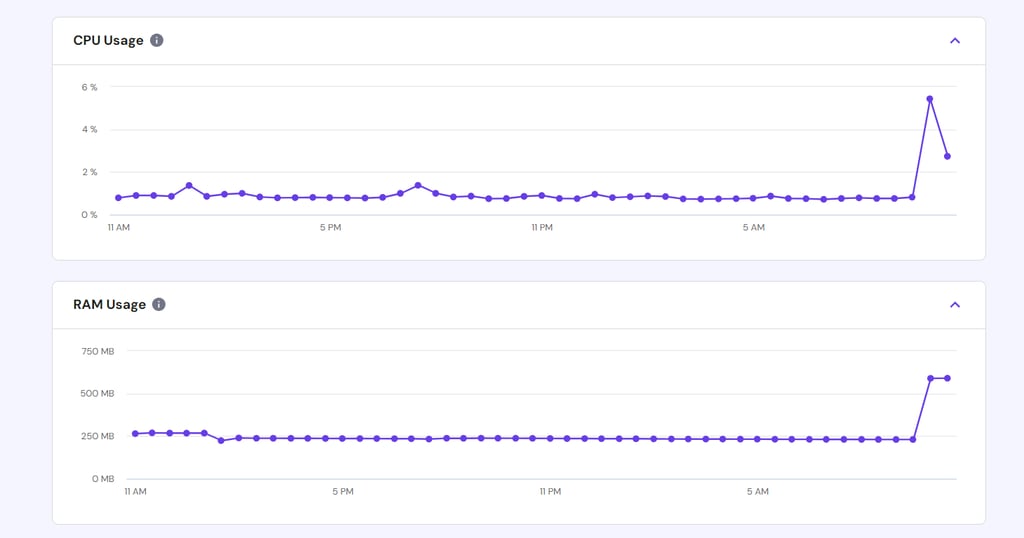Click the CPU Usage heading
The height and width of the screenshot is (538, 1024).
coord(108,40)
